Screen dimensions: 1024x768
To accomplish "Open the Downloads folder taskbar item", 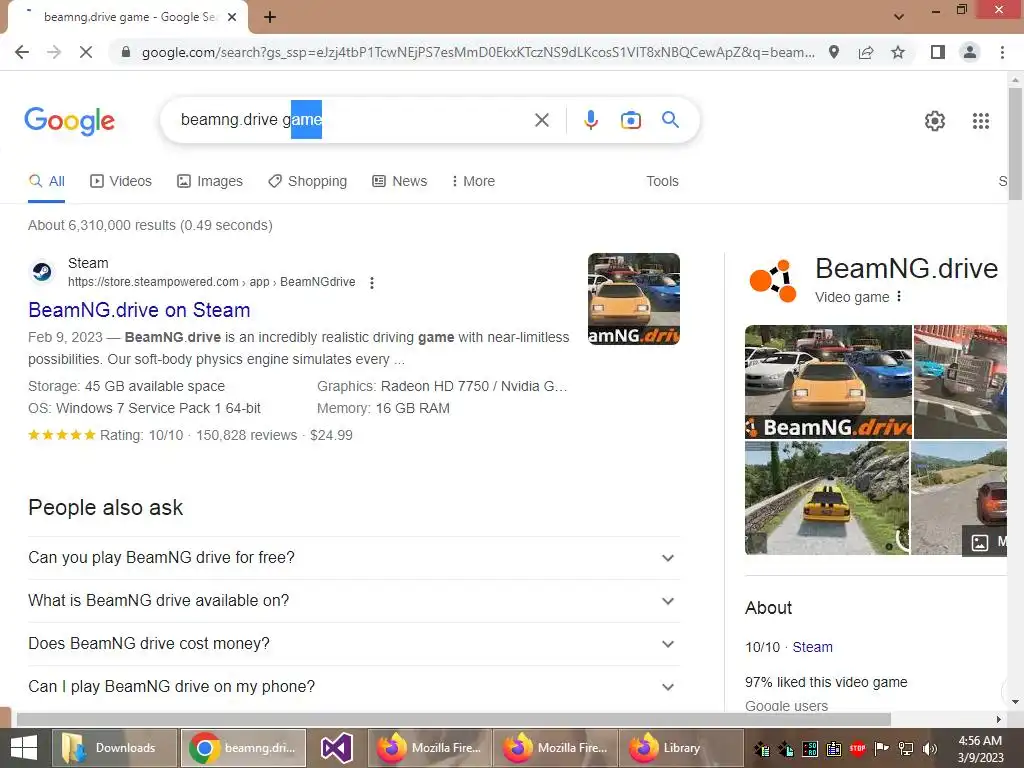I will [x=114, y=748].
